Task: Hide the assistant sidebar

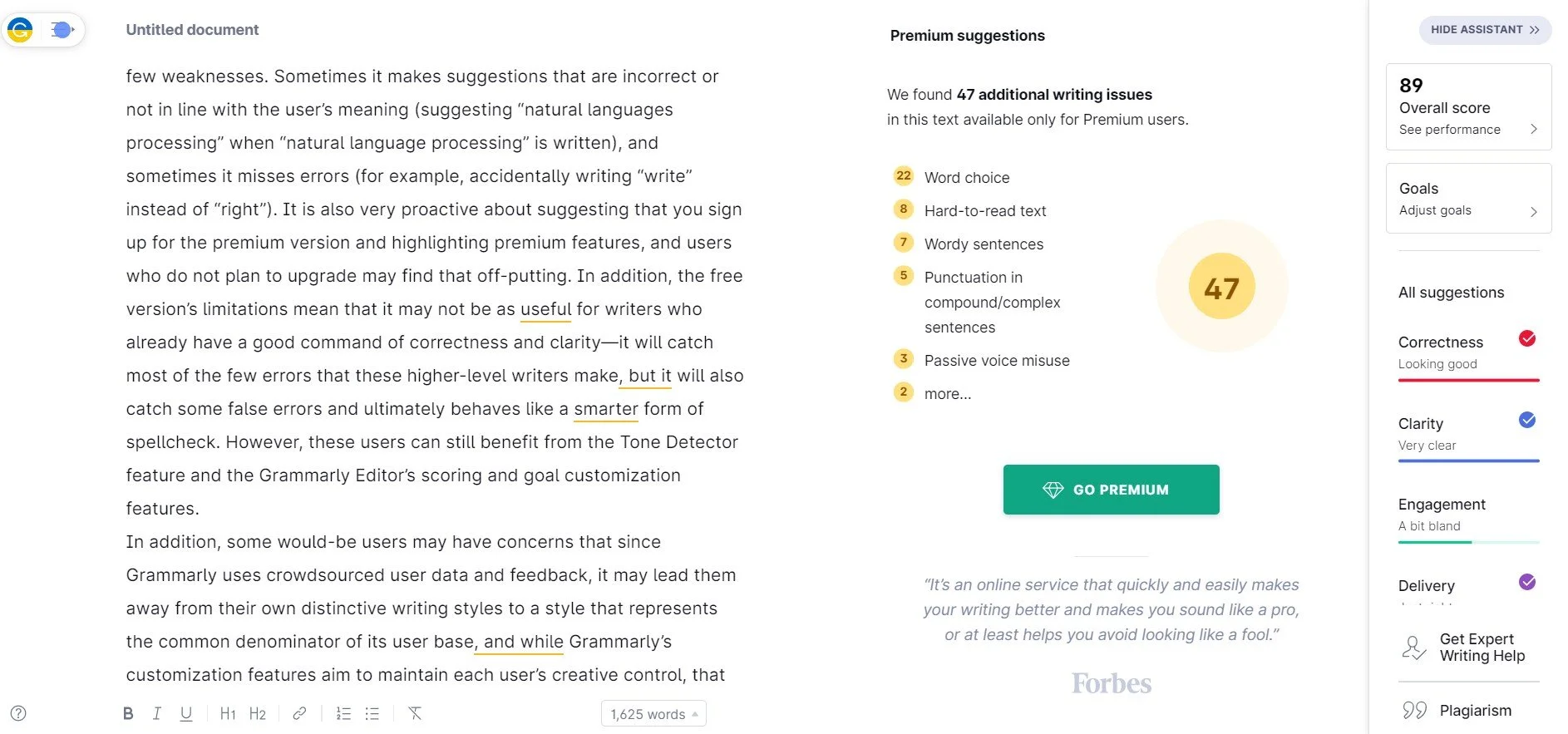Action: [1485, 29]
